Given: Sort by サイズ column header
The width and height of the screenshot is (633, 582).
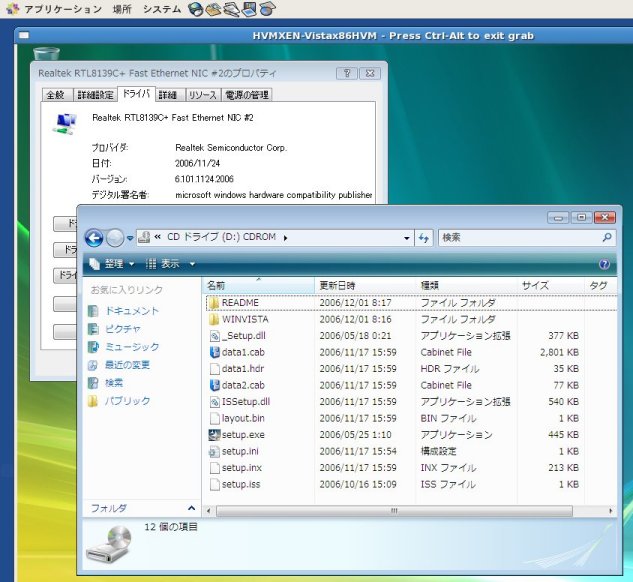Looking at the screenshot, I should click(x=551, y=285).
